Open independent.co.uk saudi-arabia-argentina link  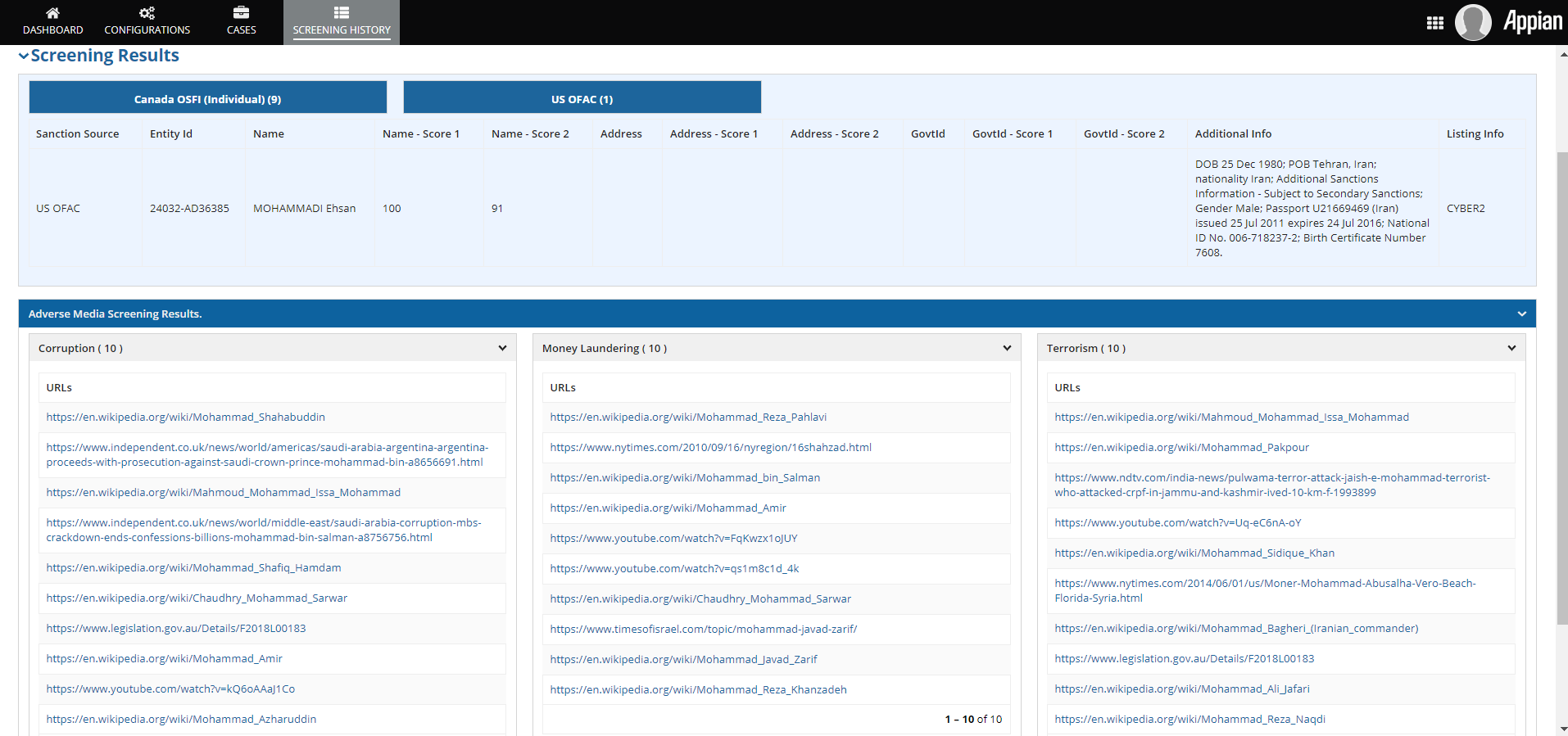267,454
